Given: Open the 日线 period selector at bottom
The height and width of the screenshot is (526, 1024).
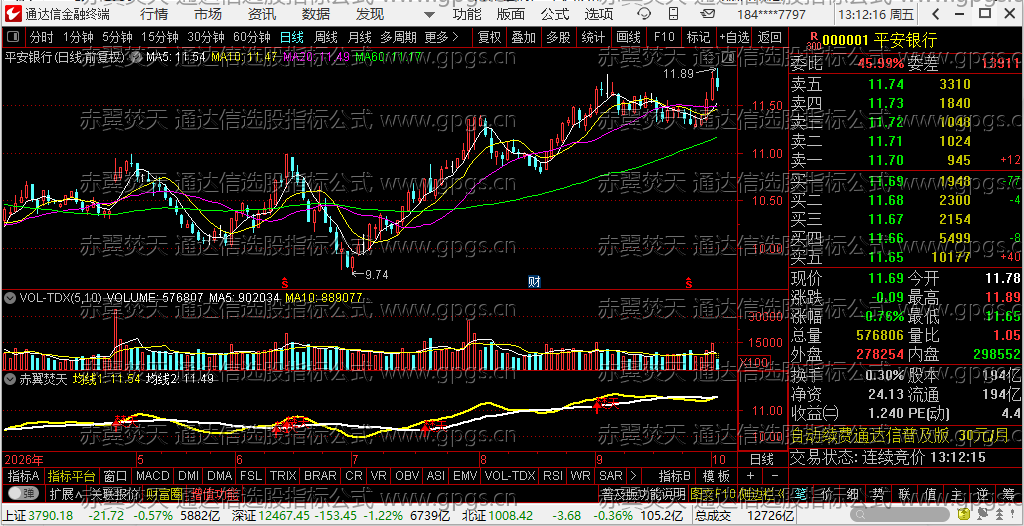Looking at the screenshot, I should 761,459.
